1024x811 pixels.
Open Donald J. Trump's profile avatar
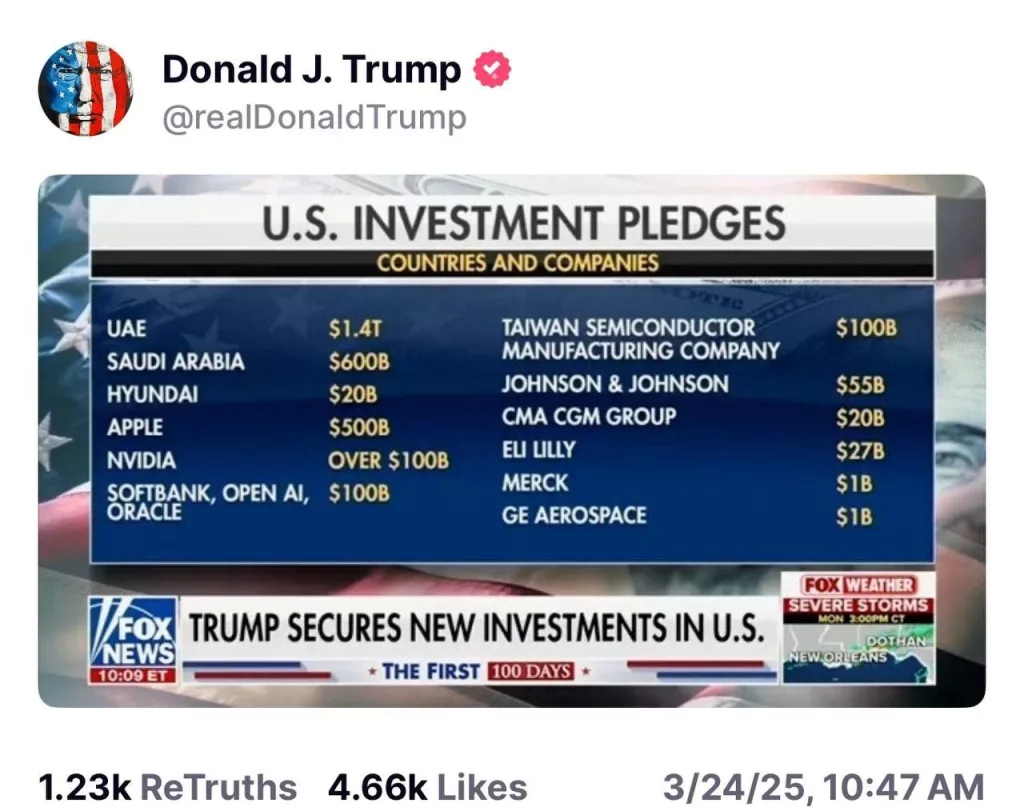(85, 89)
